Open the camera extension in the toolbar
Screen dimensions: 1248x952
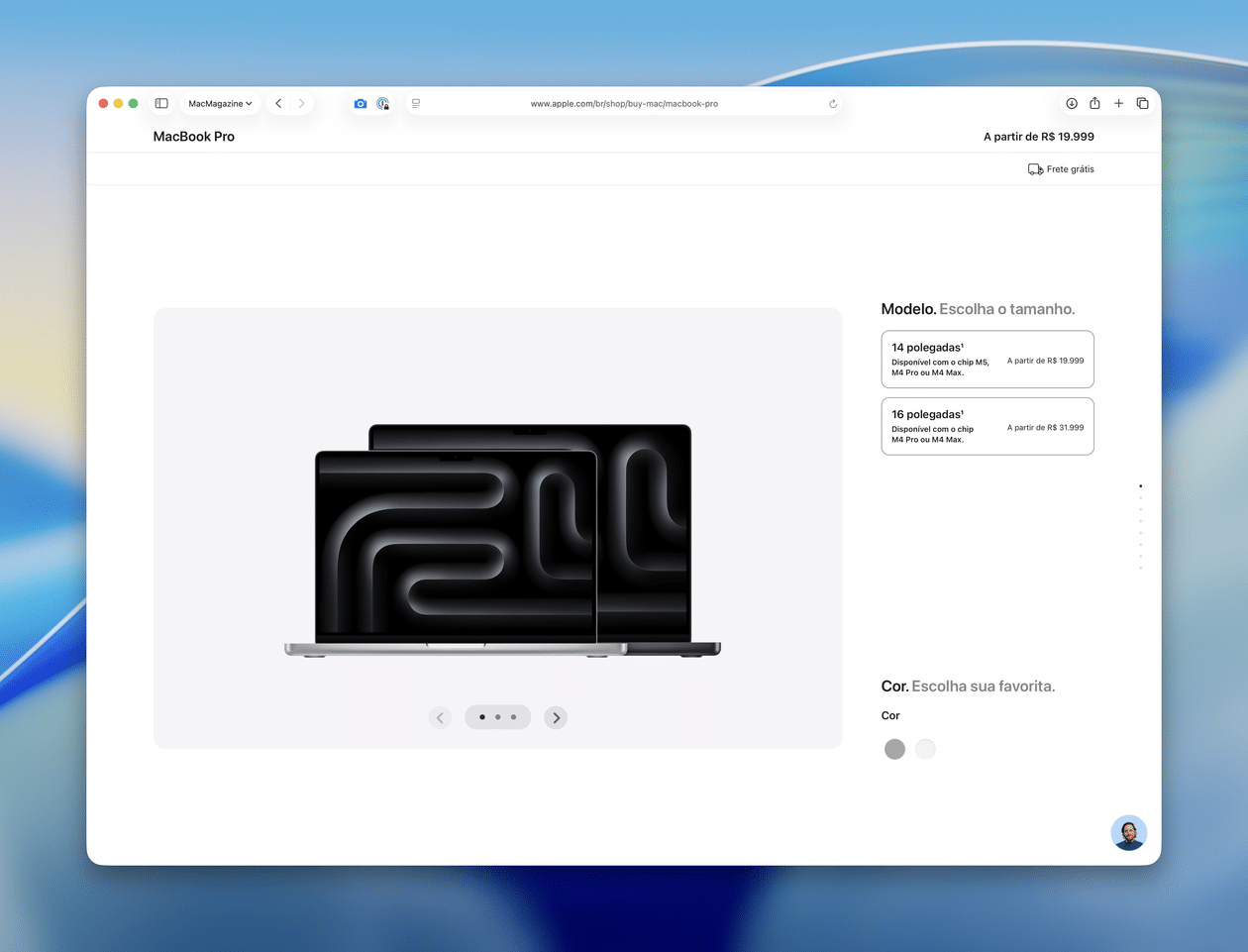point(361,103)
